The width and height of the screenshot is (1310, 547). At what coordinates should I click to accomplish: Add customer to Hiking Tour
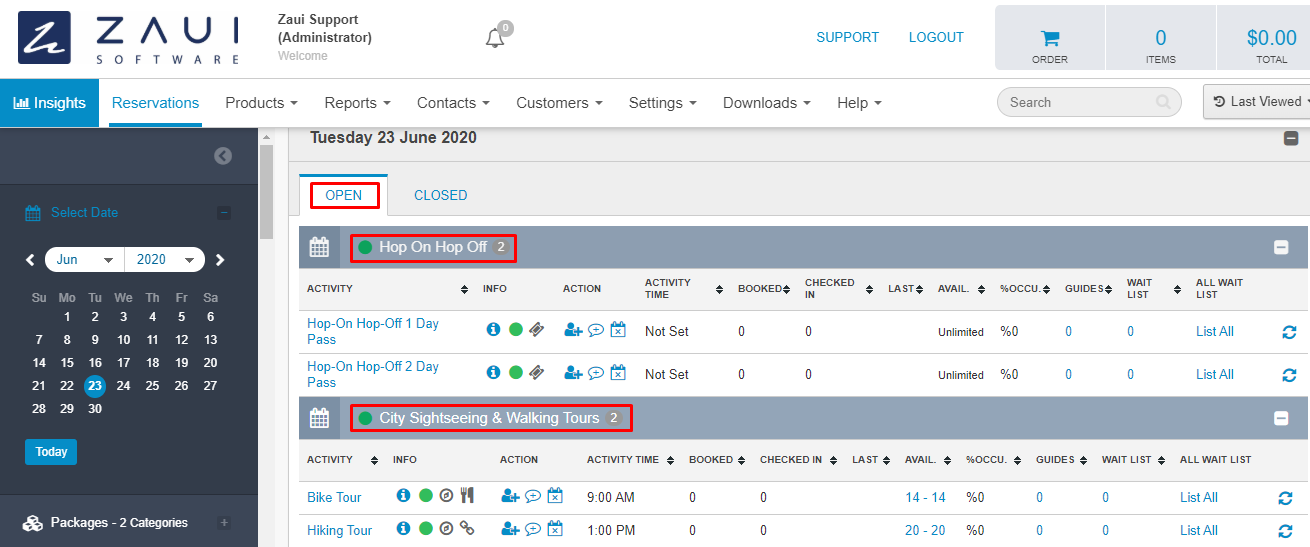[511, 528]
